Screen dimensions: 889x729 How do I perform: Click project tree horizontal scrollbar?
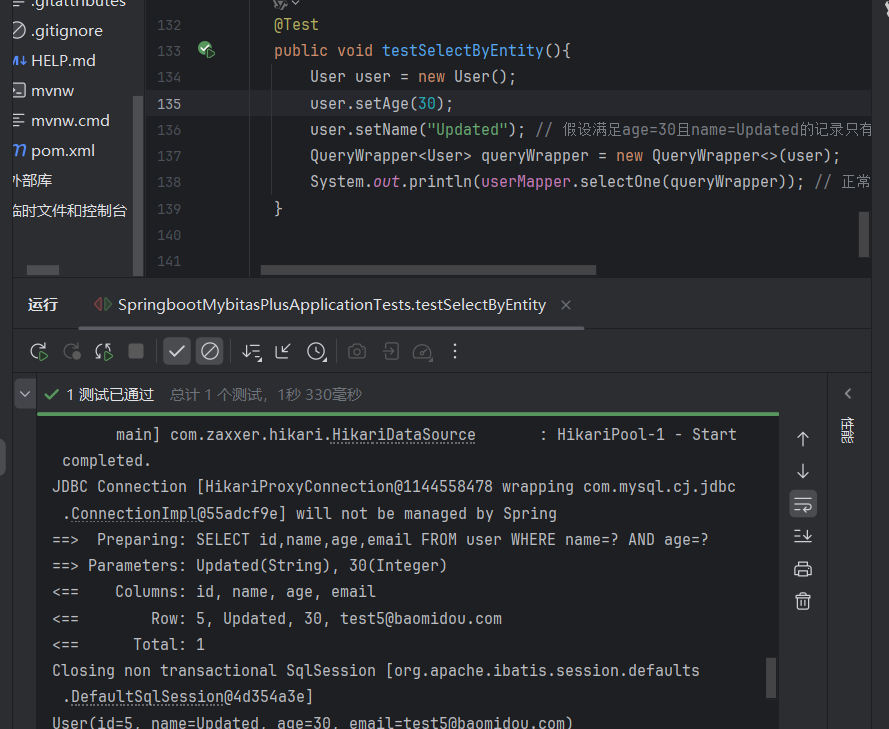click(43, 270)
